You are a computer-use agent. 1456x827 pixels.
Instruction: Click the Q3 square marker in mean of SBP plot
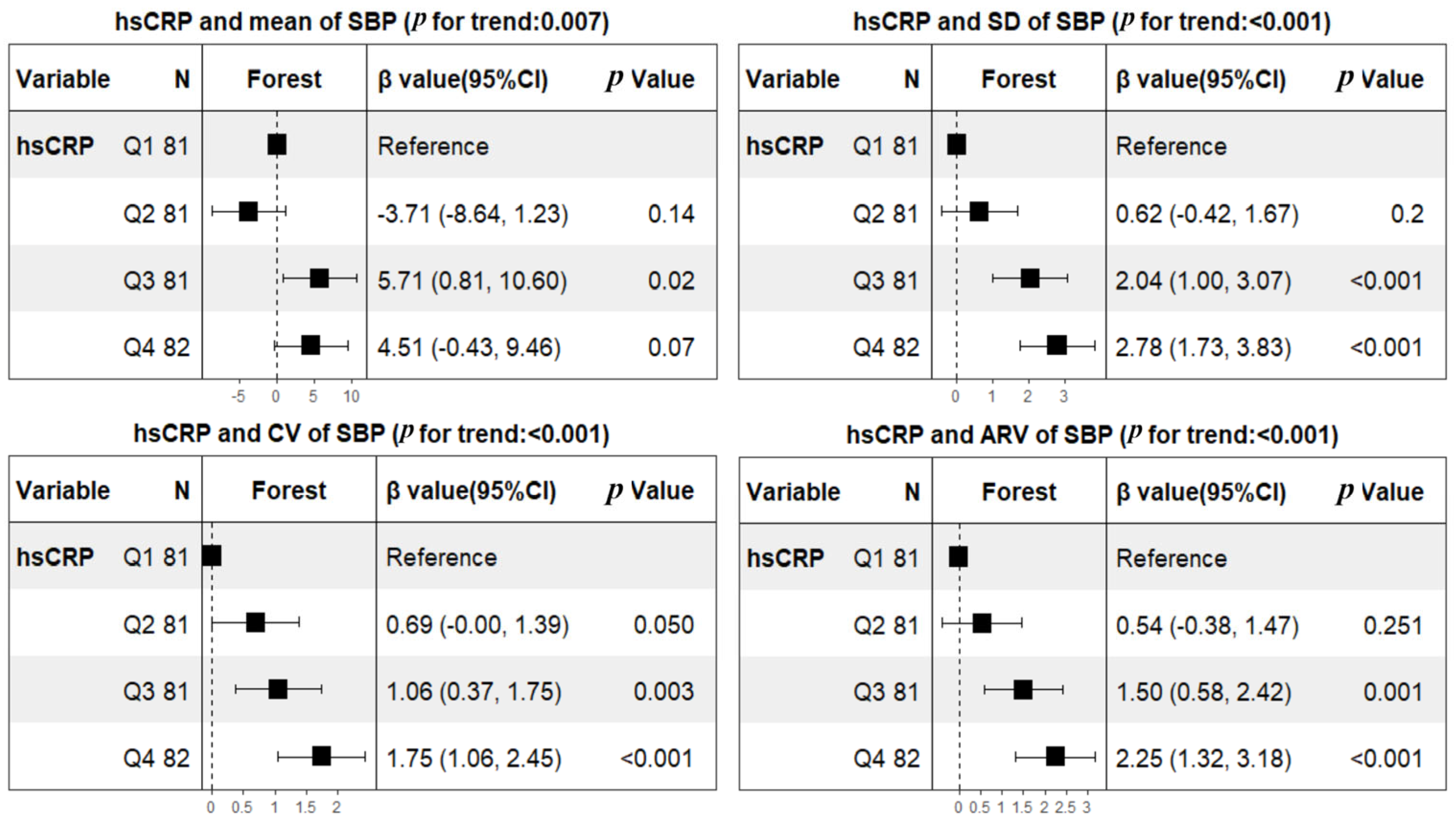coord(319,278)
